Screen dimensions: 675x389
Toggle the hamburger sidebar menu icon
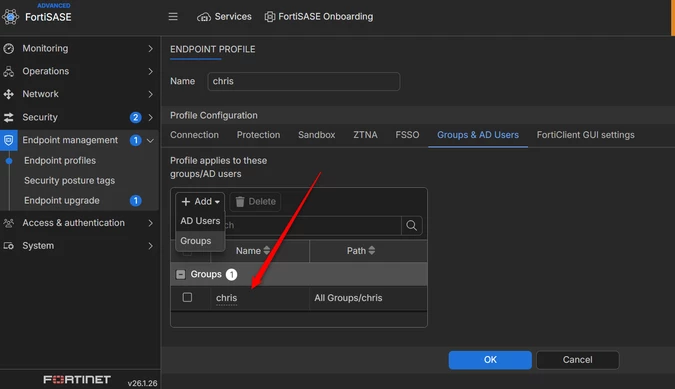[173, 16]
